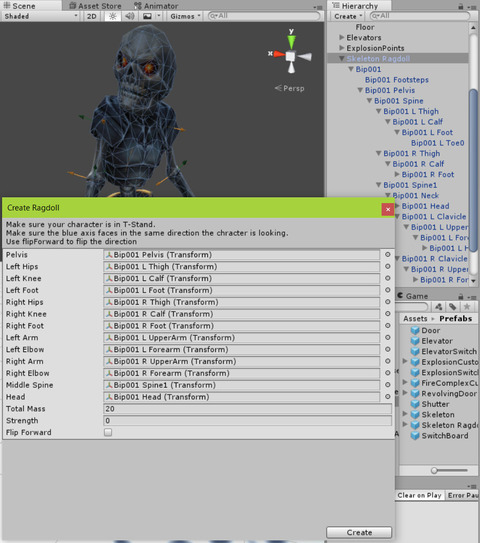Open object picker for Right Knee field

coord(388,314)
